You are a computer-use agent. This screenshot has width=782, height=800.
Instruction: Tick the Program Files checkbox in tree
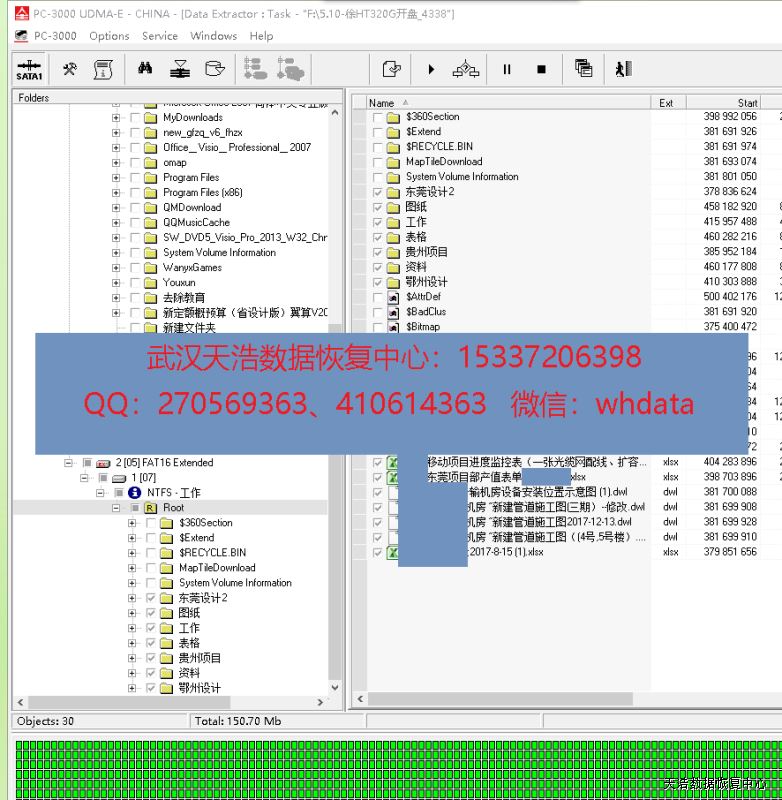(135, 178)
